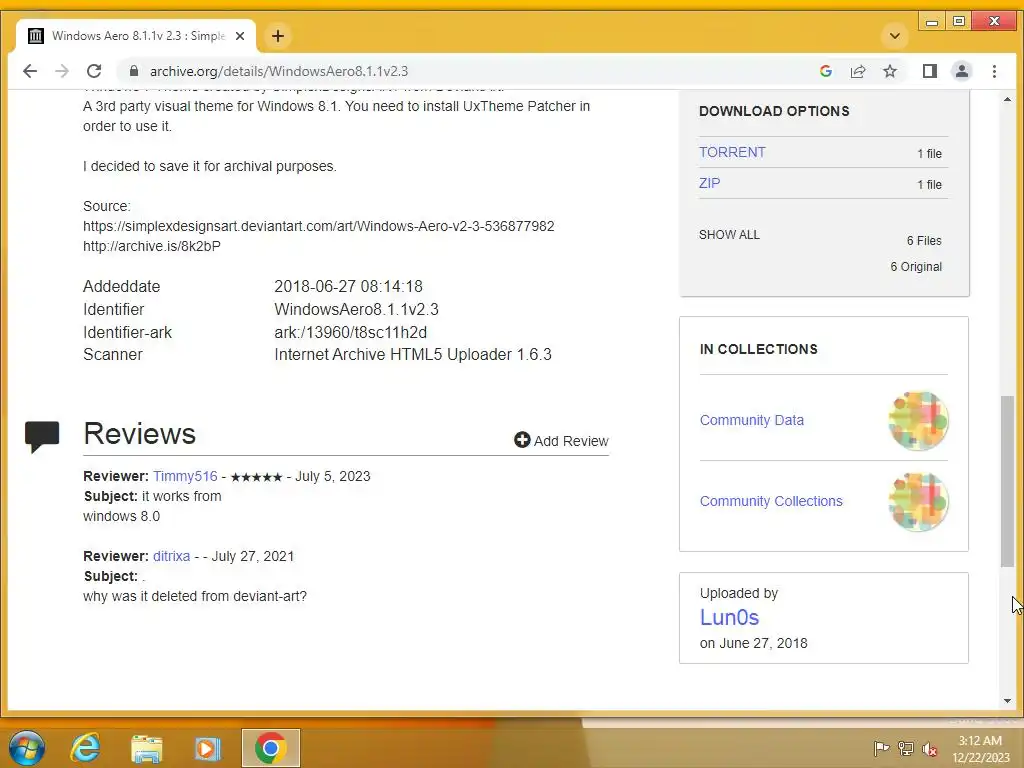The height and width of the screenshot is (768, 1024).
Task: Launch Internet Explorer from taskbar
Action: pos(86,748)
